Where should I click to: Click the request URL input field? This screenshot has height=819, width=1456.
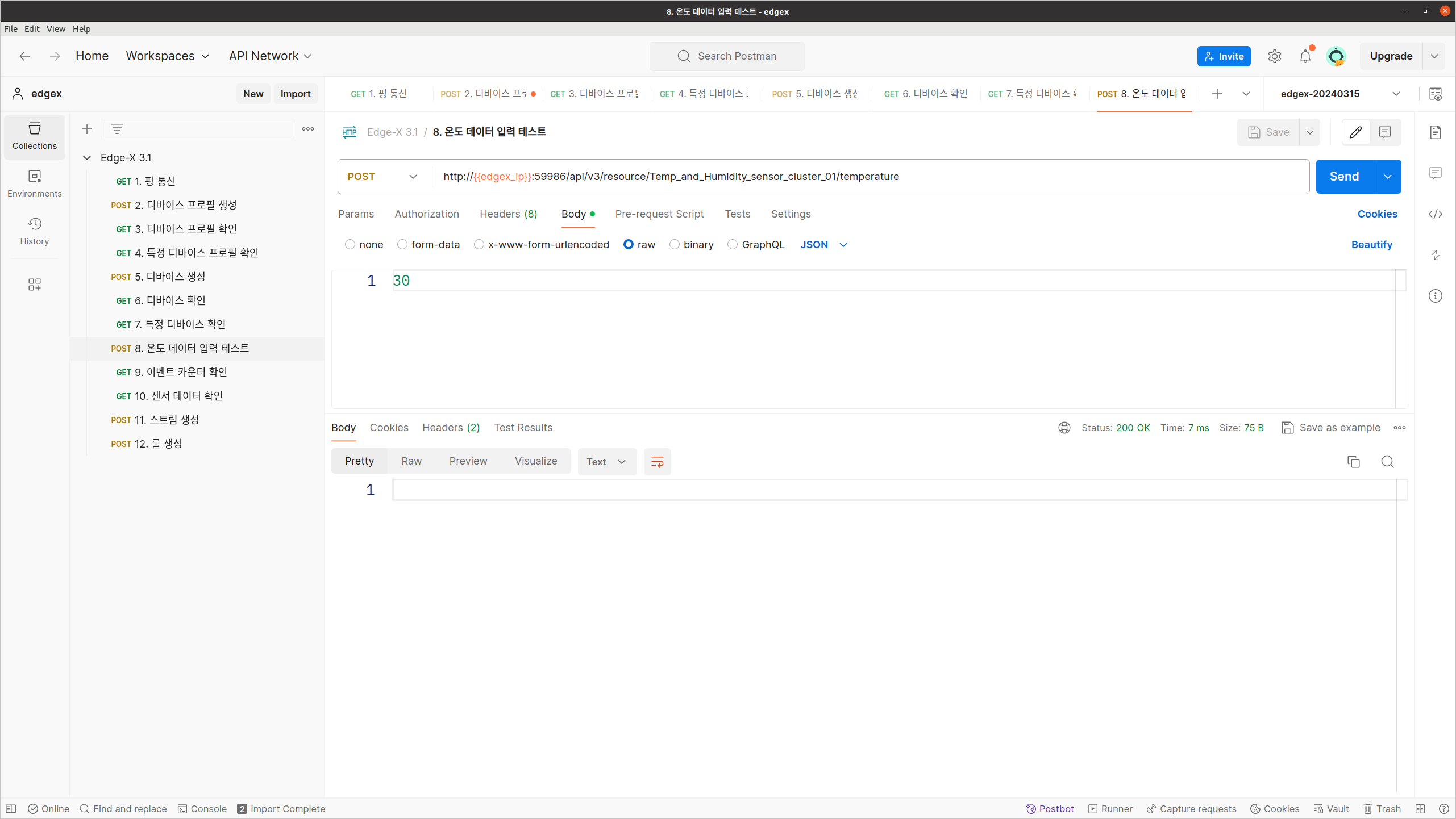click(x=870, y=177)
